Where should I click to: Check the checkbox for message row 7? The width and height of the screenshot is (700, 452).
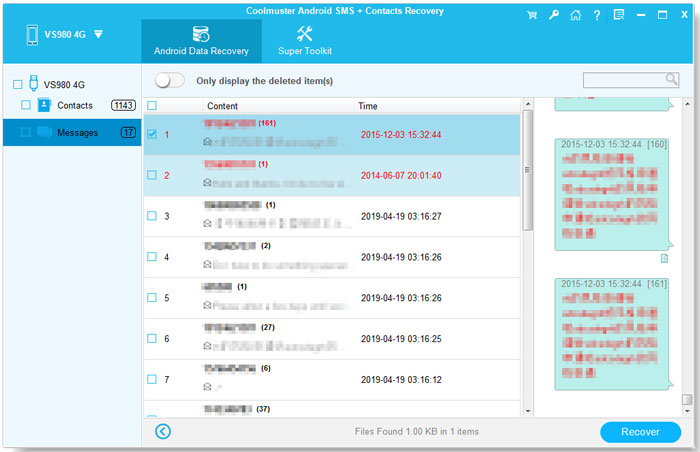click(152, 379)
